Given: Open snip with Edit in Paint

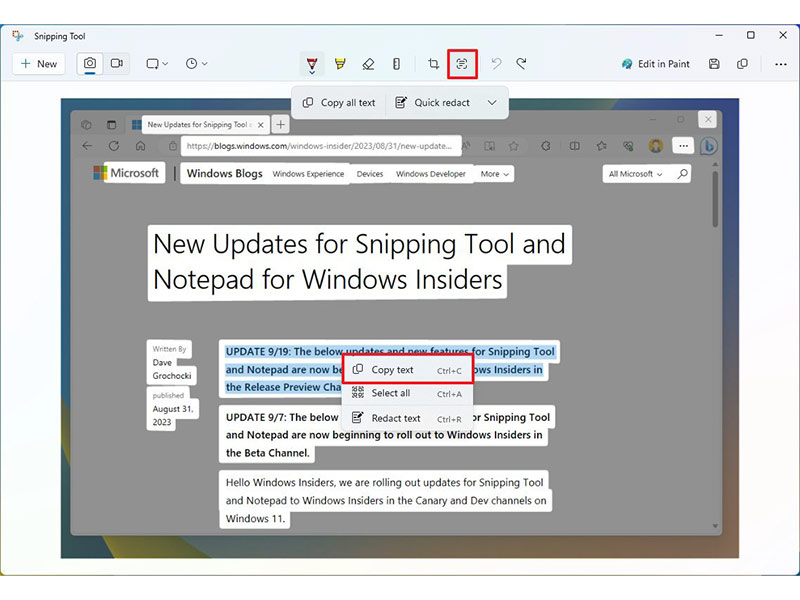Looking at the screenshot, I should pos(656,64).
